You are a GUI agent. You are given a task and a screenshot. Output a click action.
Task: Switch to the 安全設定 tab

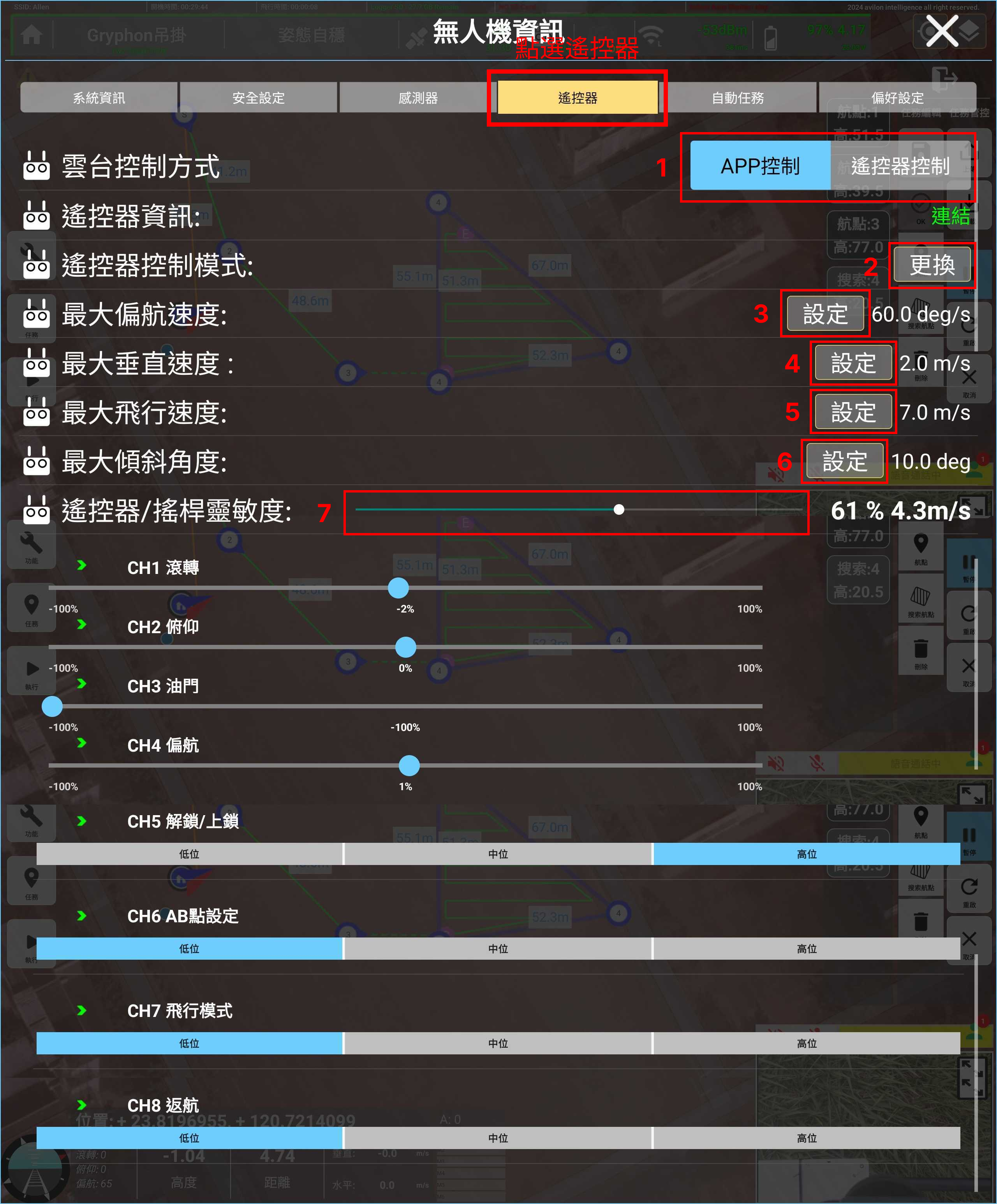[259, 97]
